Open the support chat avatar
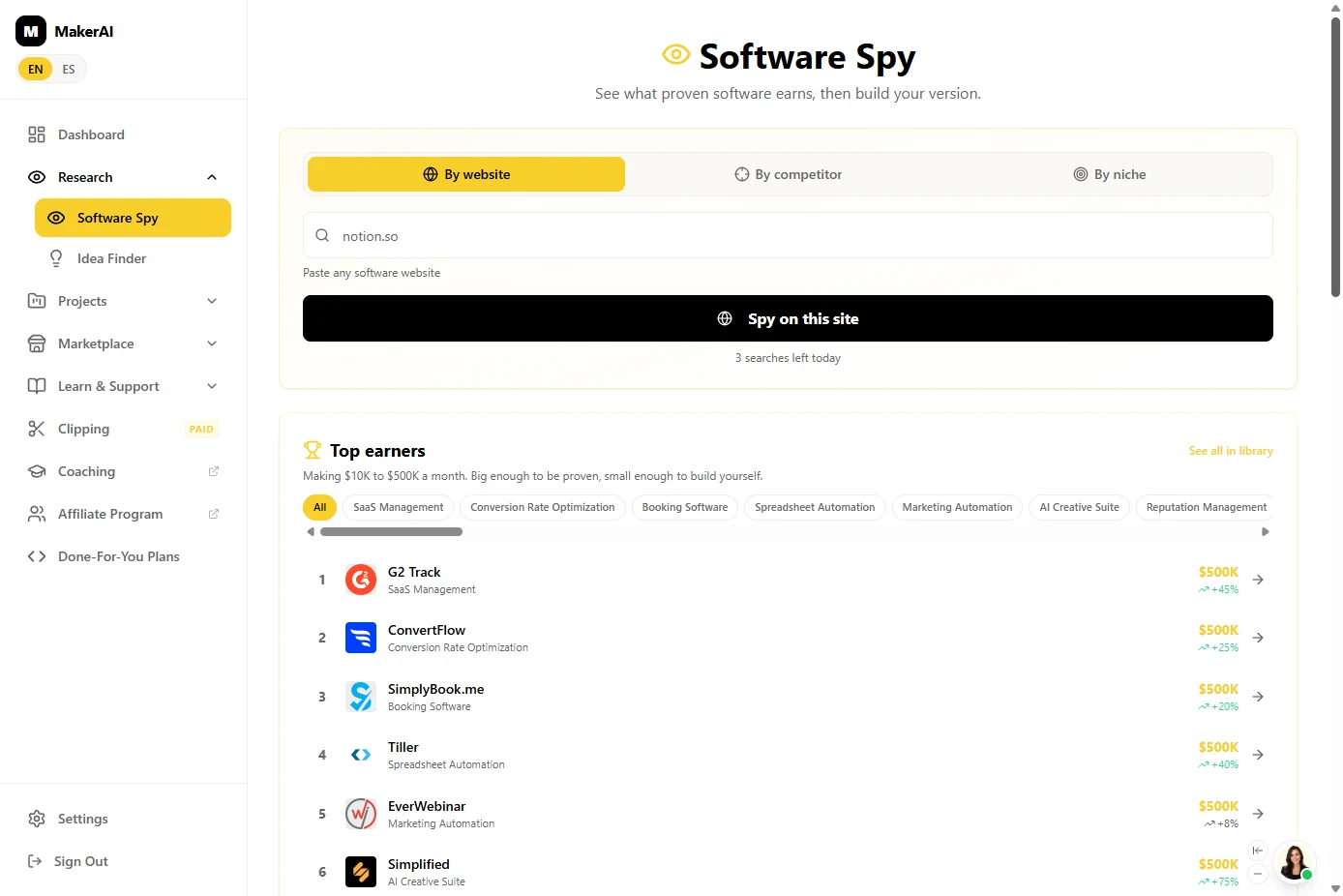1343x896 pixels. pyautogui.click(x=1295, y=862)
